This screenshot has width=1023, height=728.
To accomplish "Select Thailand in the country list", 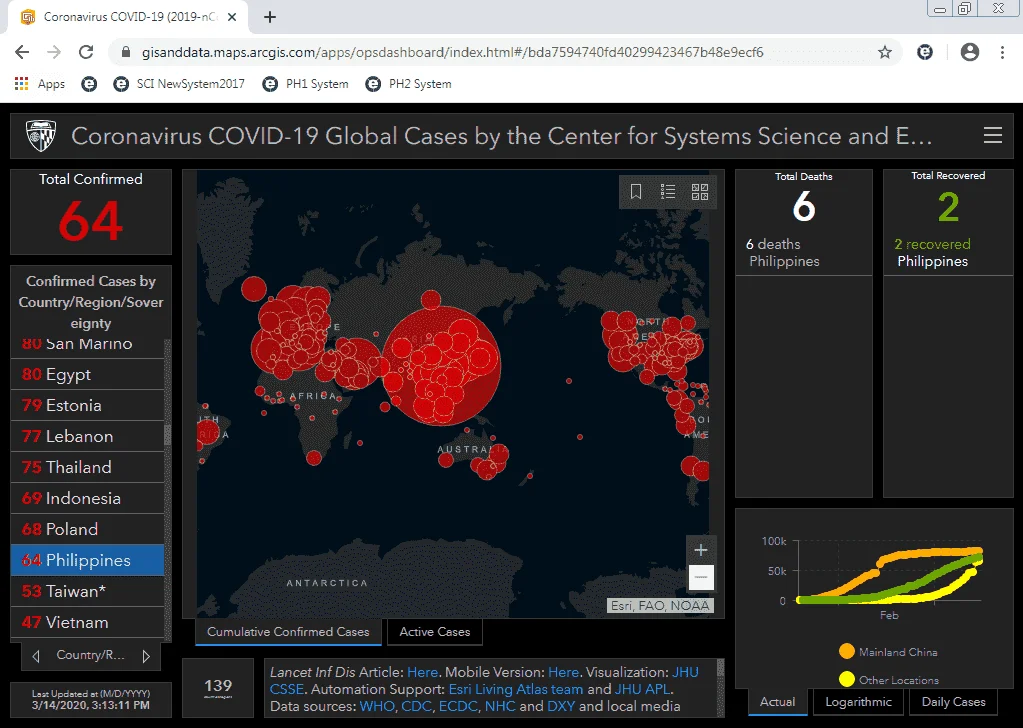I will 87,467.
